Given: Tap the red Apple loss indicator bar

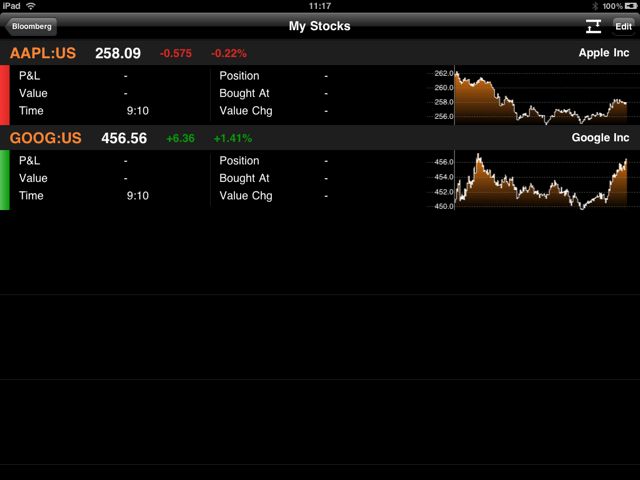Looking at the screenshot, I should point(4,95).
